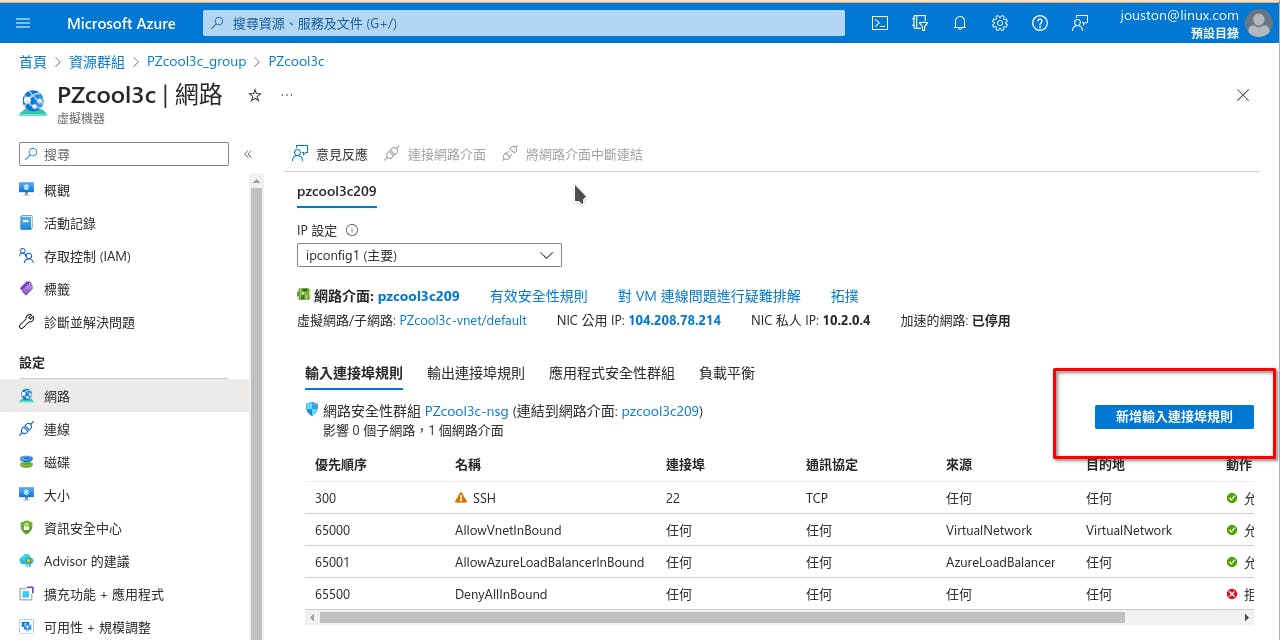Open portal settings gear icon

tap(1000, 23)
